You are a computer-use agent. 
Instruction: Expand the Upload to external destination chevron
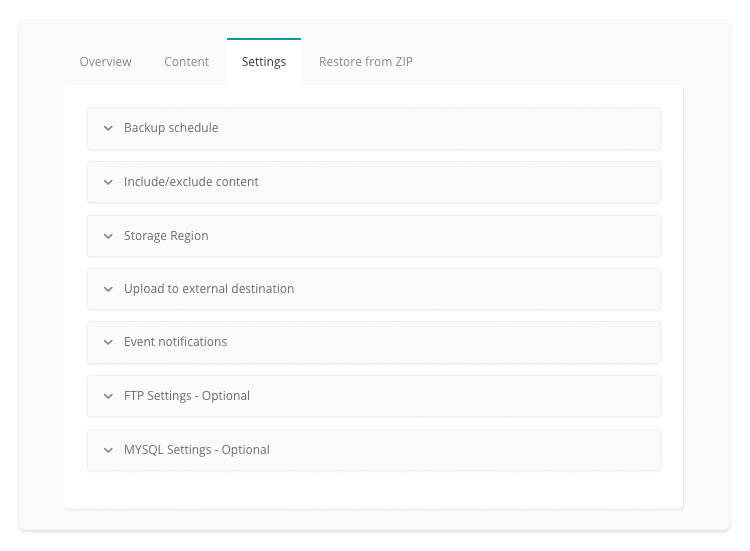pyautogui.click(x=108, y=289)
